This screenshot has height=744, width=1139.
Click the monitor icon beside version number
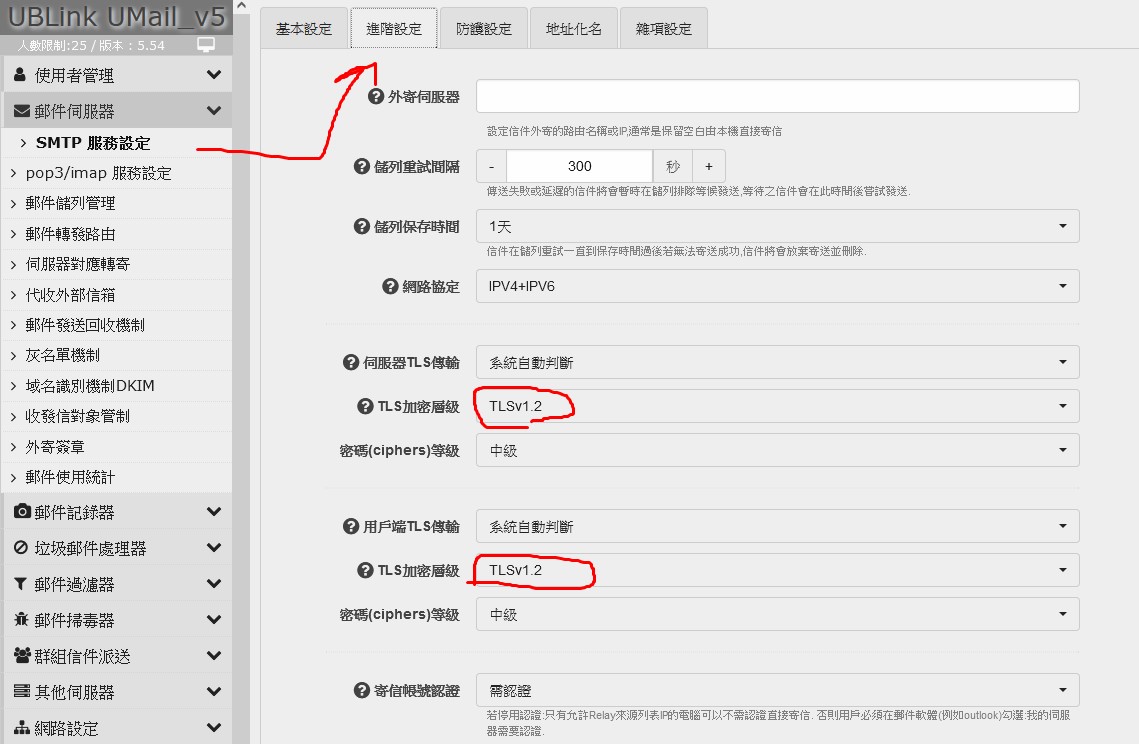(206, 45)
